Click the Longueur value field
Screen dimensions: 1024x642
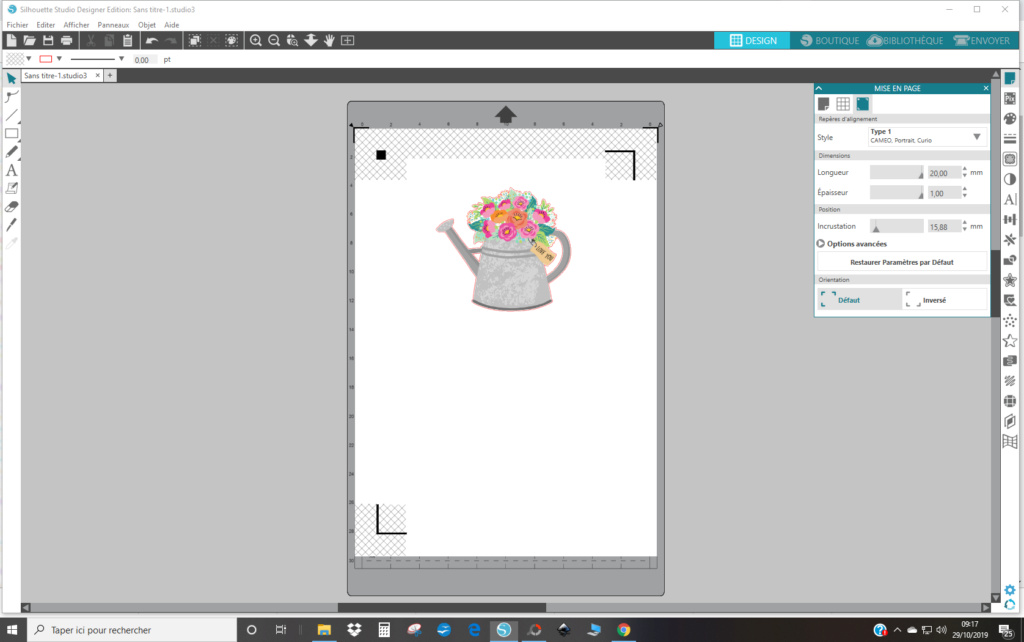[x=944, y=173]
